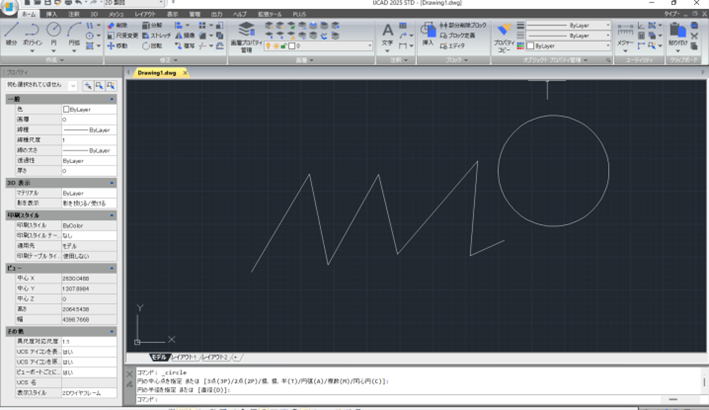The width and height of the screenshot is (709, 410).
Task: Click ブロック定義 (Define Block) tool
Action: (458, 35)
